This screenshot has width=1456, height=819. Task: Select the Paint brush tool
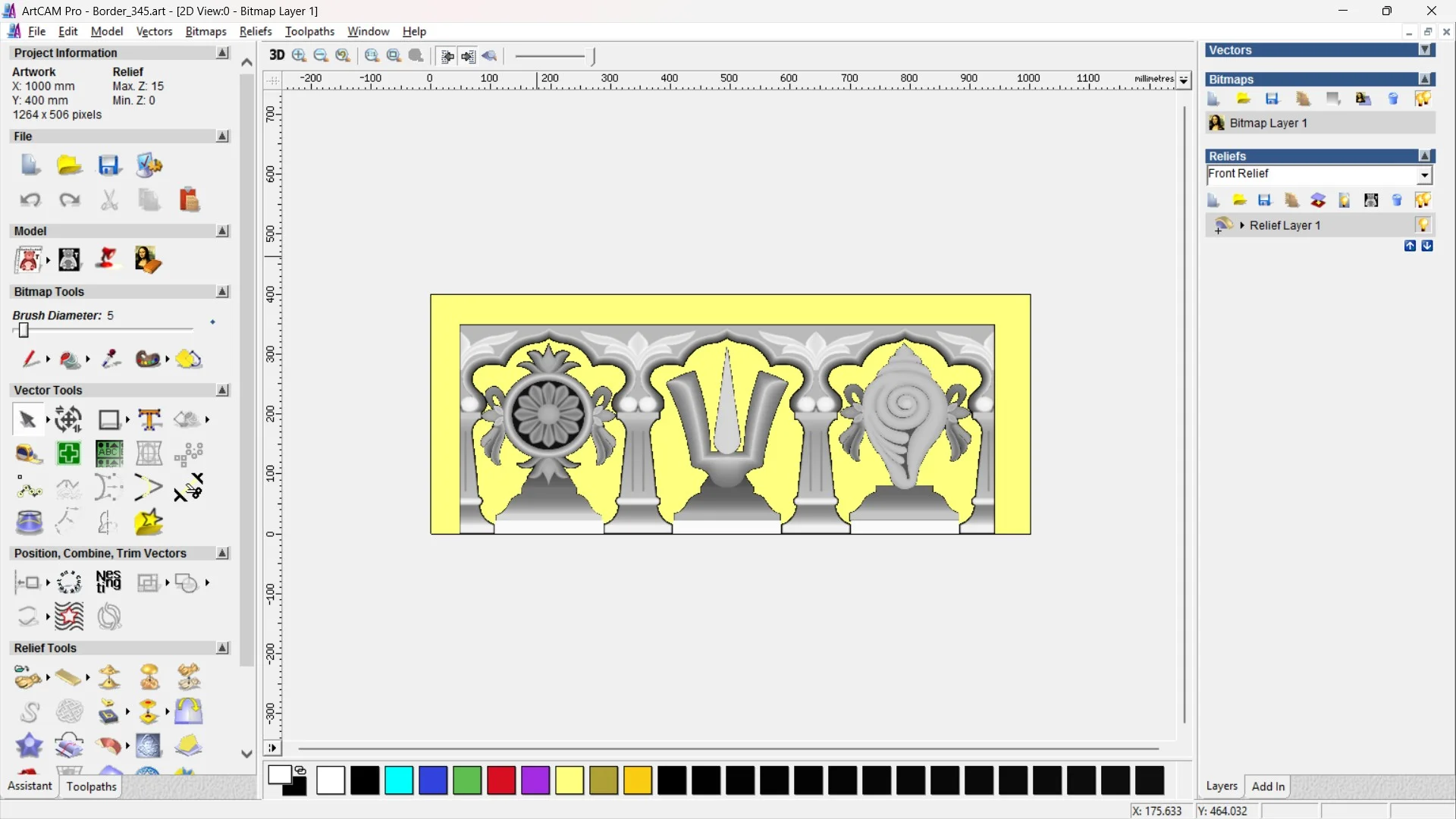[30, 359]
